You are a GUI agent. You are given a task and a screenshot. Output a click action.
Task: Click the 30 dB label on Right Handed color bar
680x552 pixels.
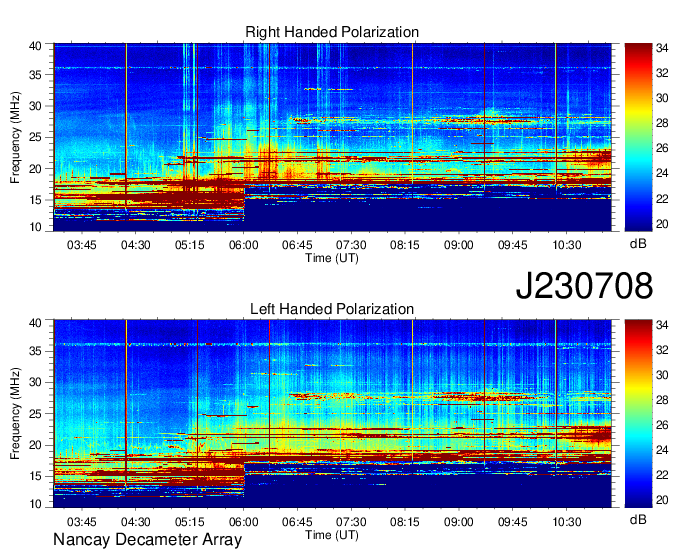click(662, 98)
